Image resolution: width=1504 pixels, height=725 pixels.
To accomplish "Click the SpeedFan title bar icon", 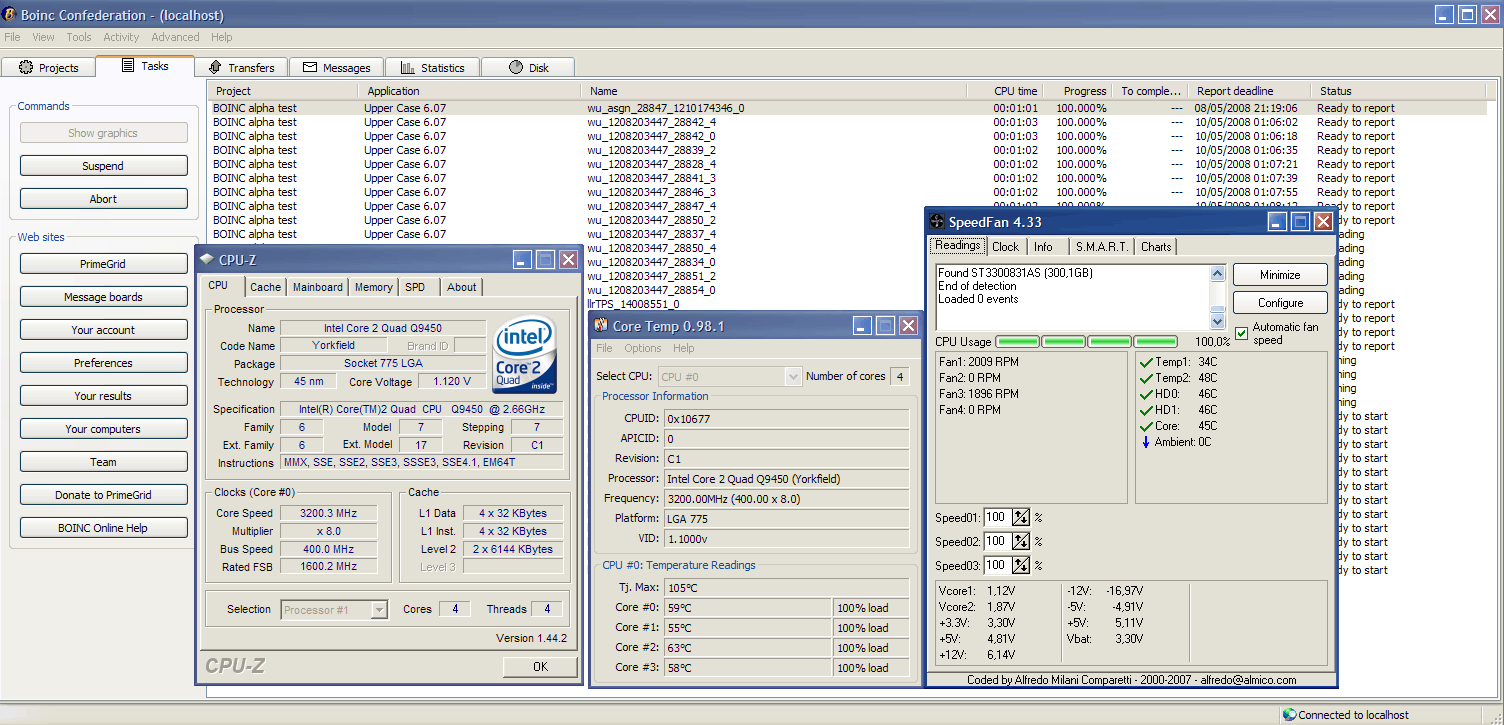I will pyautogui.click(x=937, y=222).
